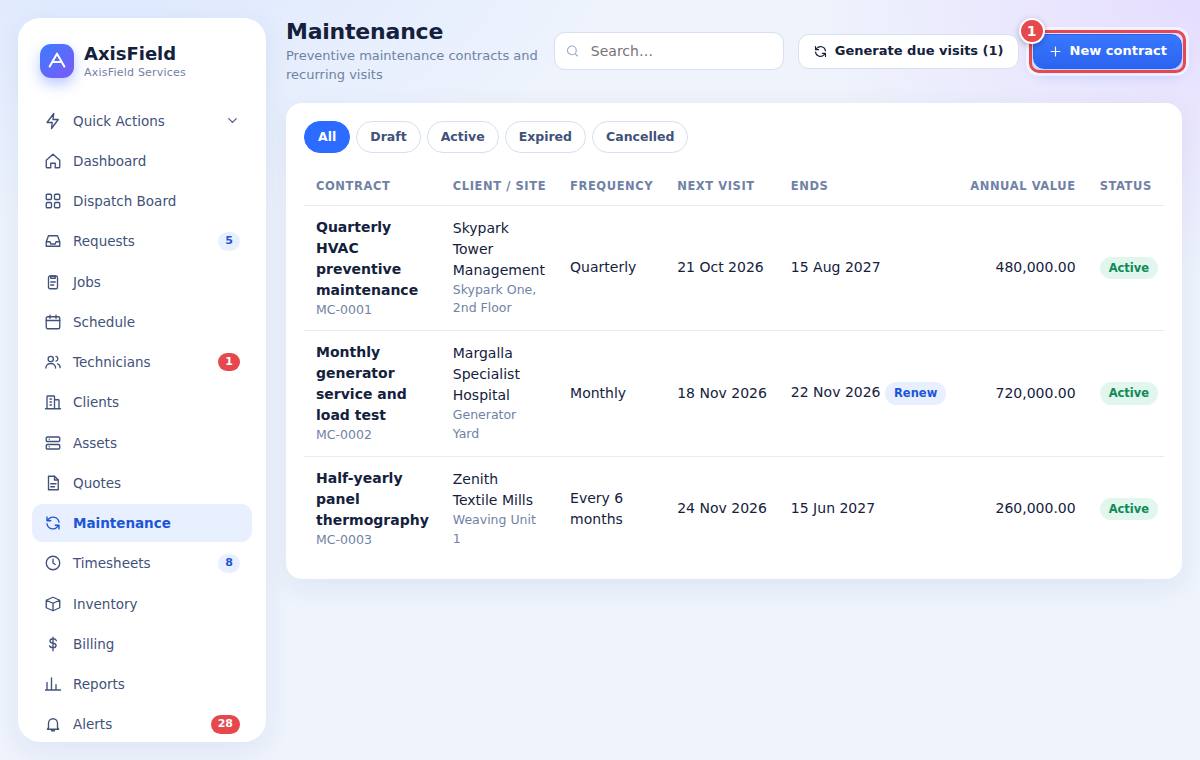Click the Dispatch Board grid icon

(x=53, y=201)
